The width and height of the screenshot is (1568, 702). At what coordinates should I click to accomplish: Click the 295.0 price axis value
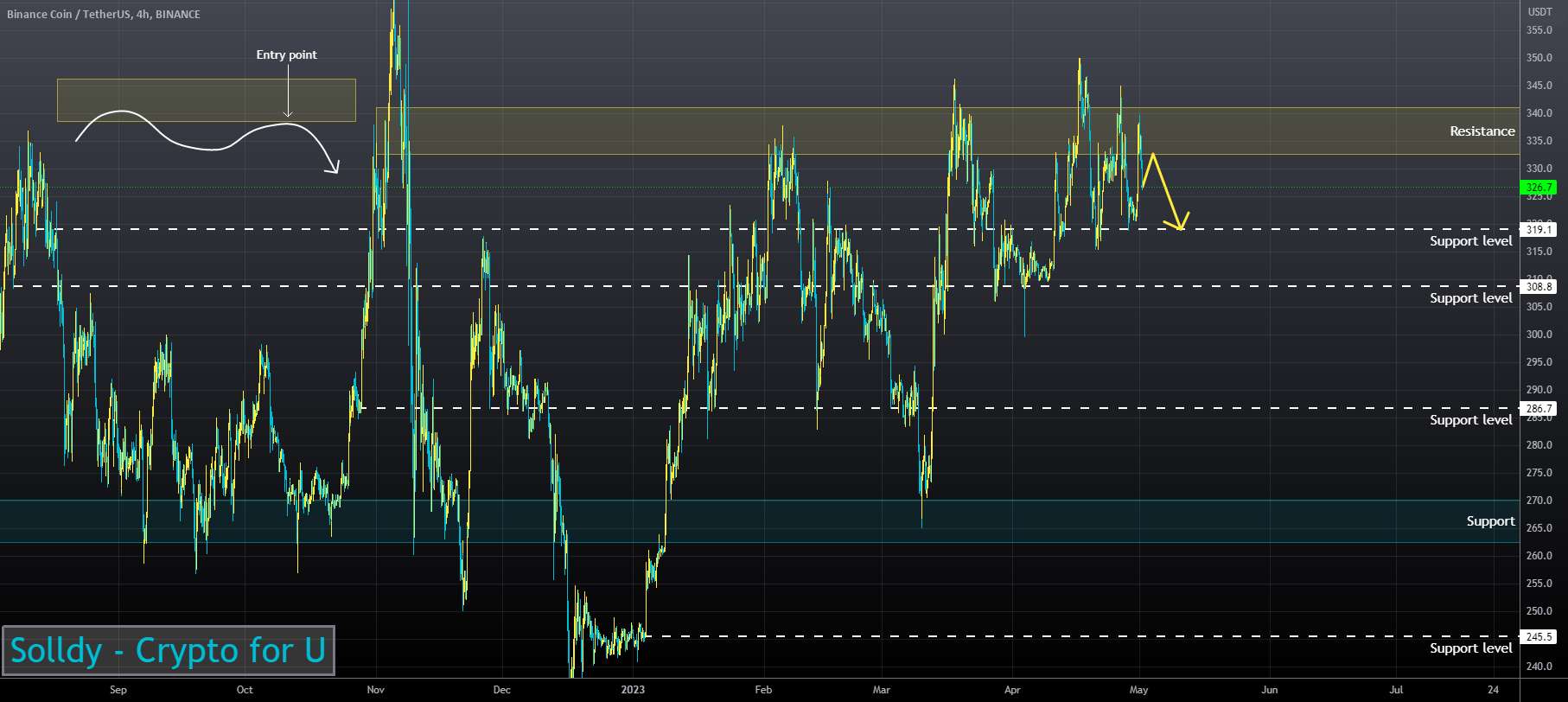coord(1539,362)
